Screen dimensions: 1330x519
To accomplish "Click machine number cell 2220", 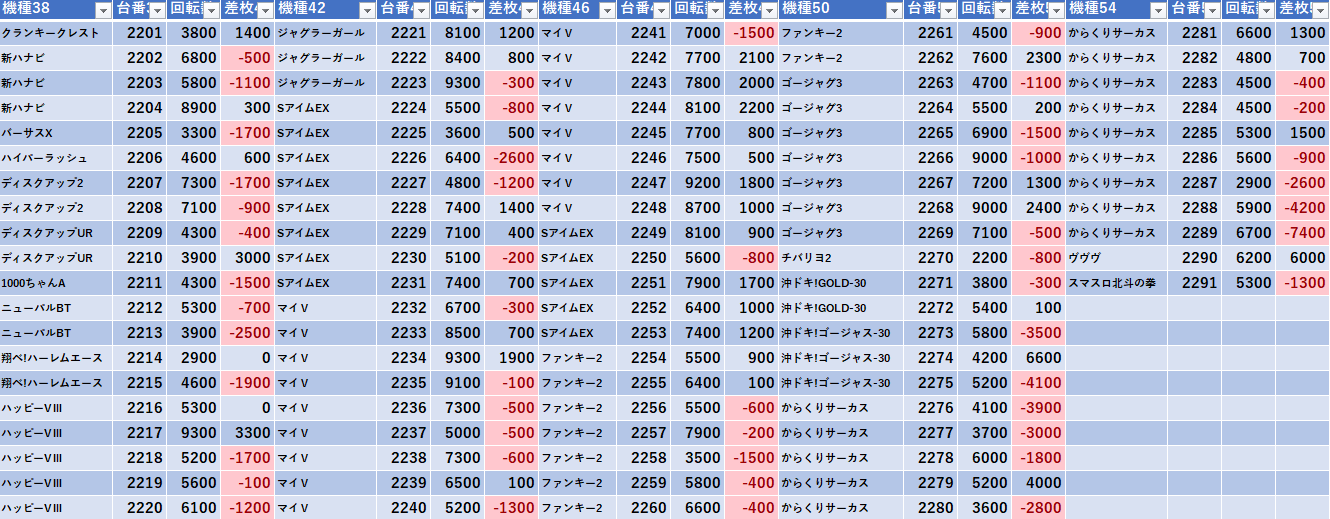I will coord(140,508).
